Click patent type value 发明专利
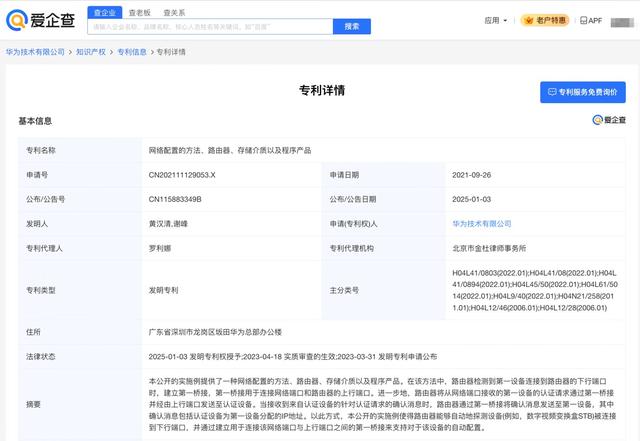The image size is (640, 441). pos(163,290)
